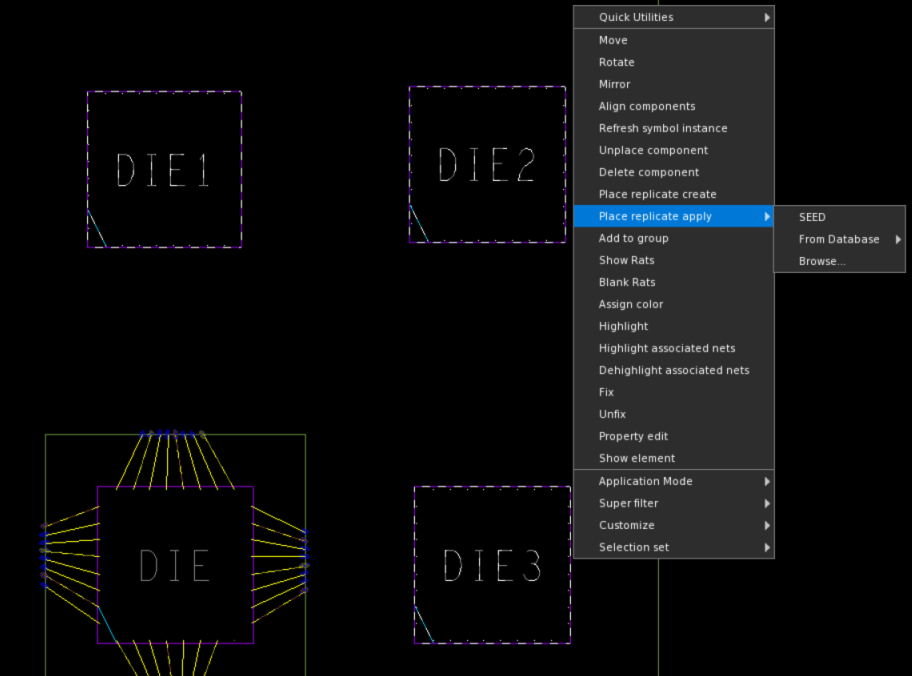Click the DIE3 component on canvas
This screenshot has width=912, height=676.
pos(492,565)
